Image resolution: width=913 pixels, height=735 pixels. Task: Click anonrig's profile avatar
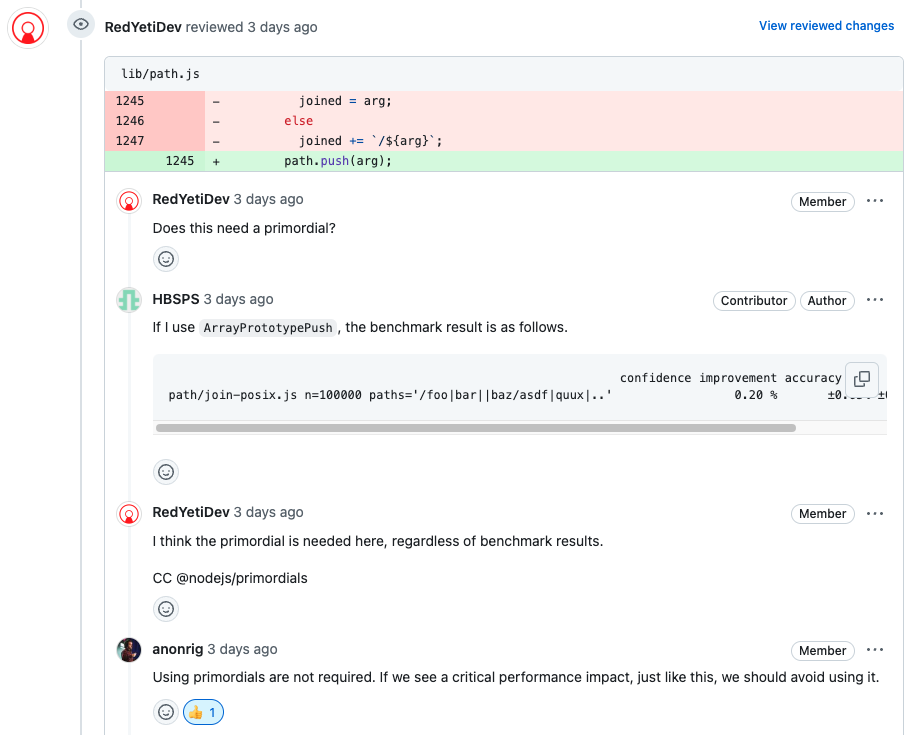click(x=129, y=649)
